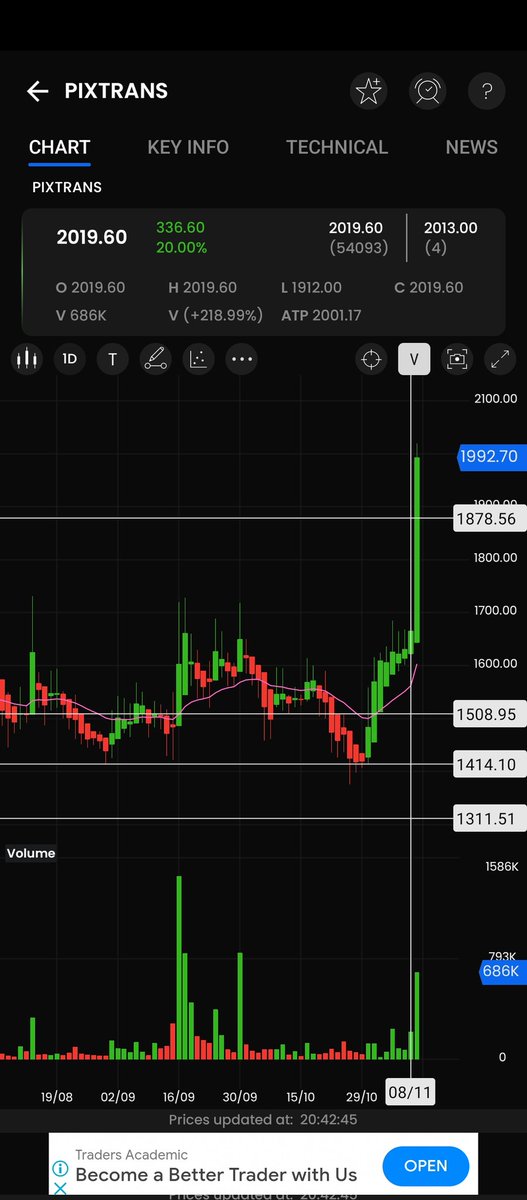Click the 2100.00 price axis label

click(496, 399)
